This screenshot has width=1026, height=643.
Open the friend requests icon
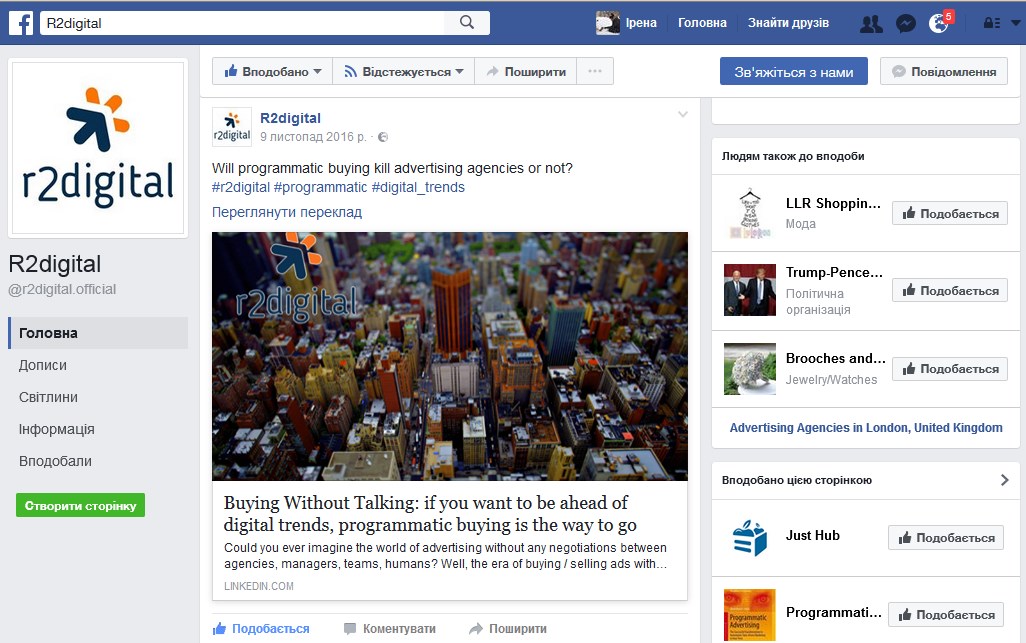click(871, 24)
